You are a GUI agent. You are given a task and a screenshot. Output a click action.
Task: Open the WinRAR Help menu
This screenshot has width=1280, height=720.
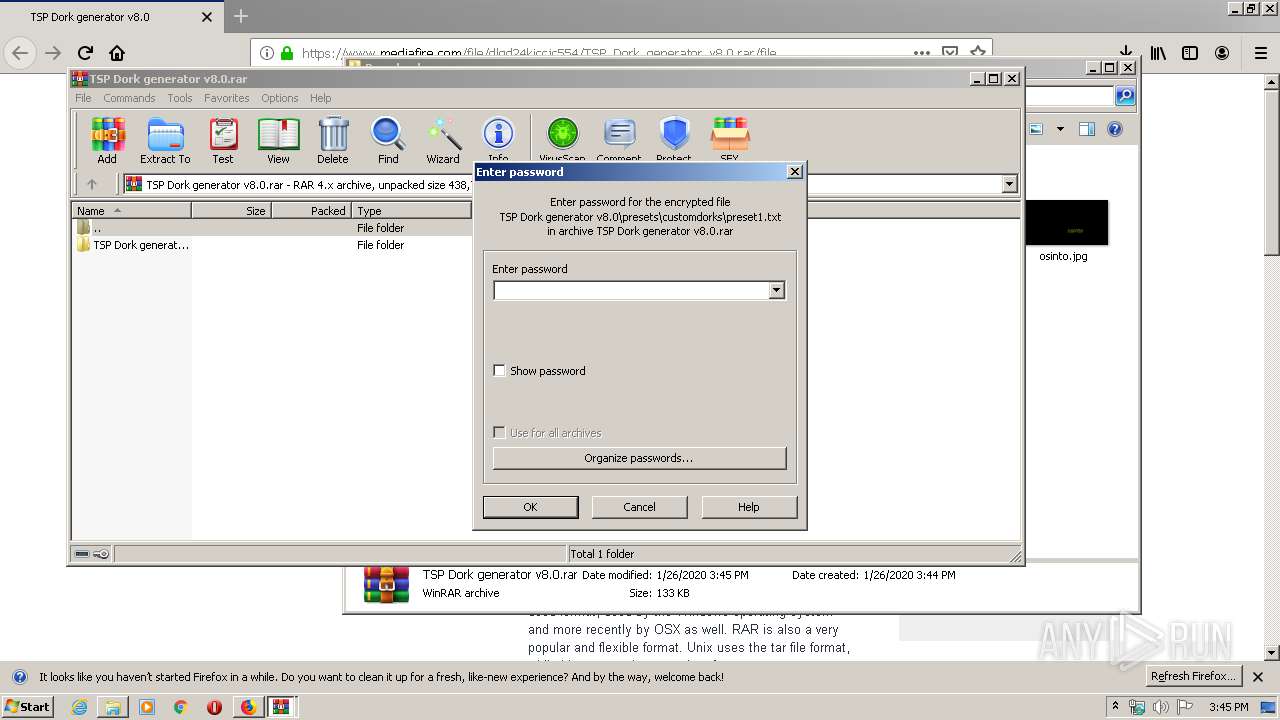[320, 98]
